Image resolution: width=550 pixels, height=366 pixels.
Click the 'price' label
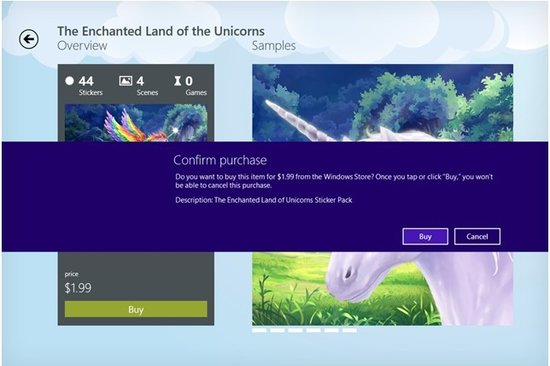click(x=71, y=274)
